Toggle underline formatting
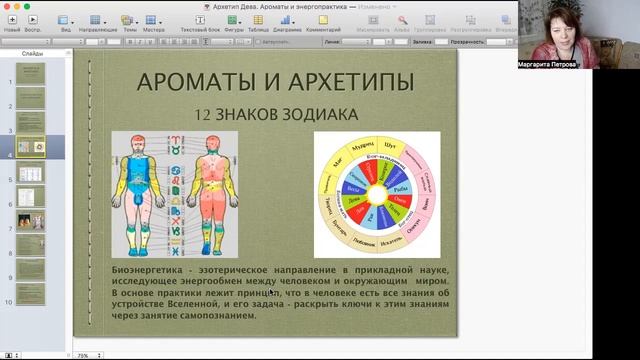The image size is (640, 360). click(x=150, y=42)
